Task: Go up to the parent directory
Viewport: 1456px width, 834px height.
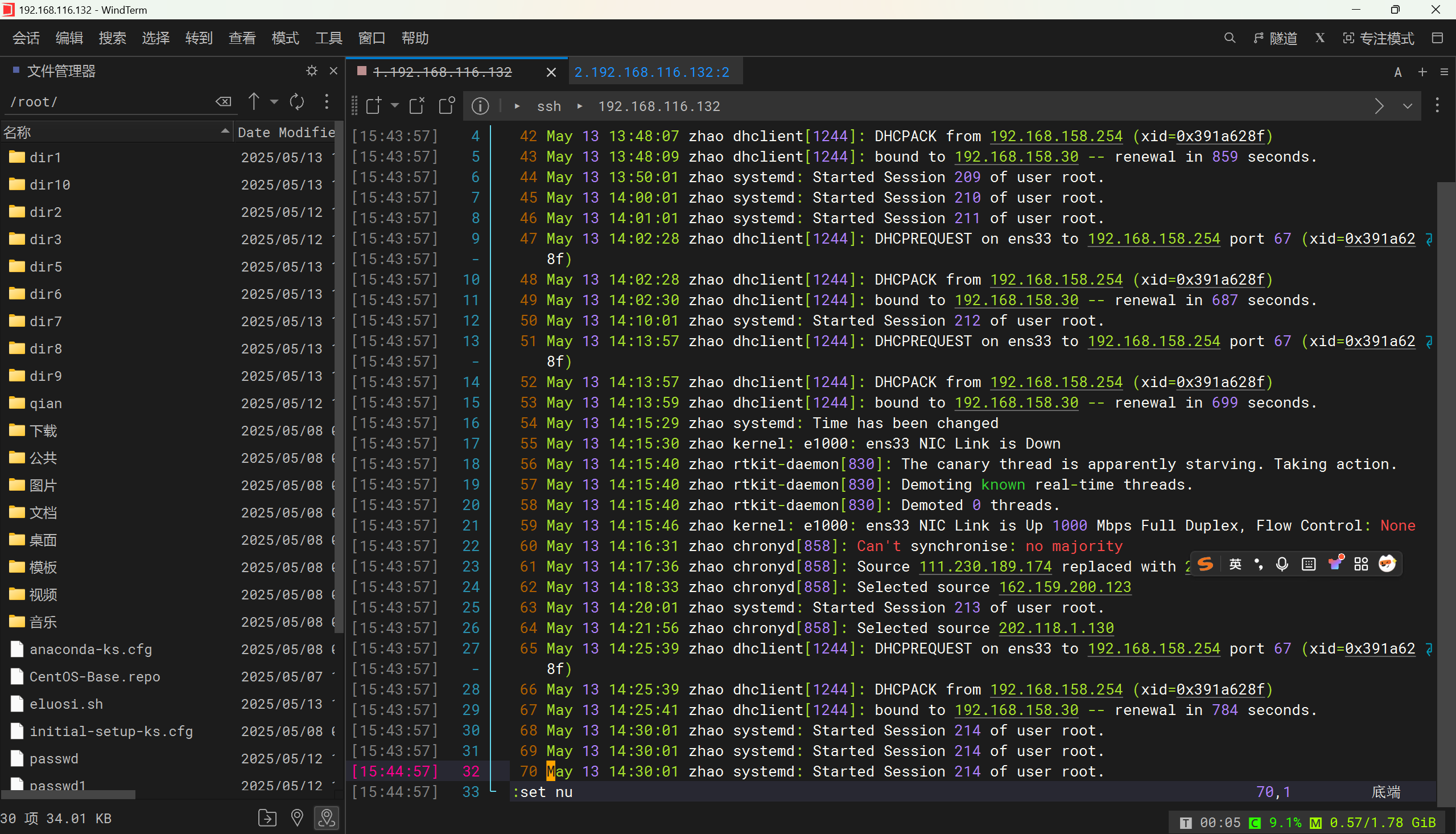Action: tap(254, 102)
